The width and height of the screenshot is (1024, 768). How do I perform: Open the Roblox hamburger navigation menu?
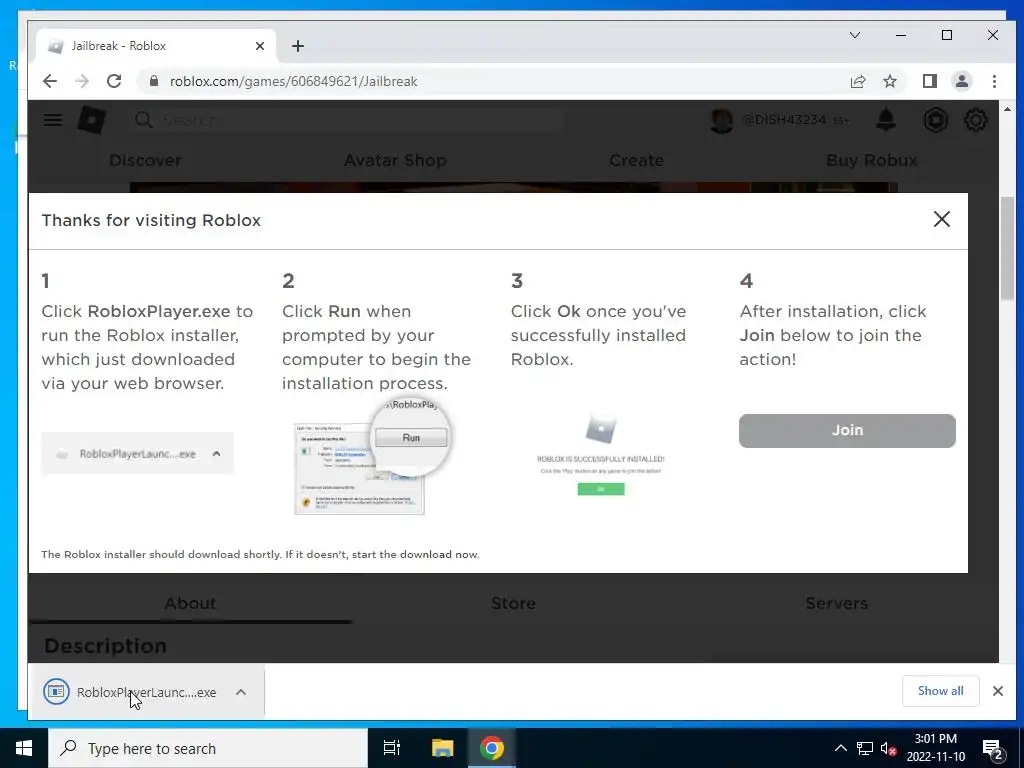tap(53, 120)
